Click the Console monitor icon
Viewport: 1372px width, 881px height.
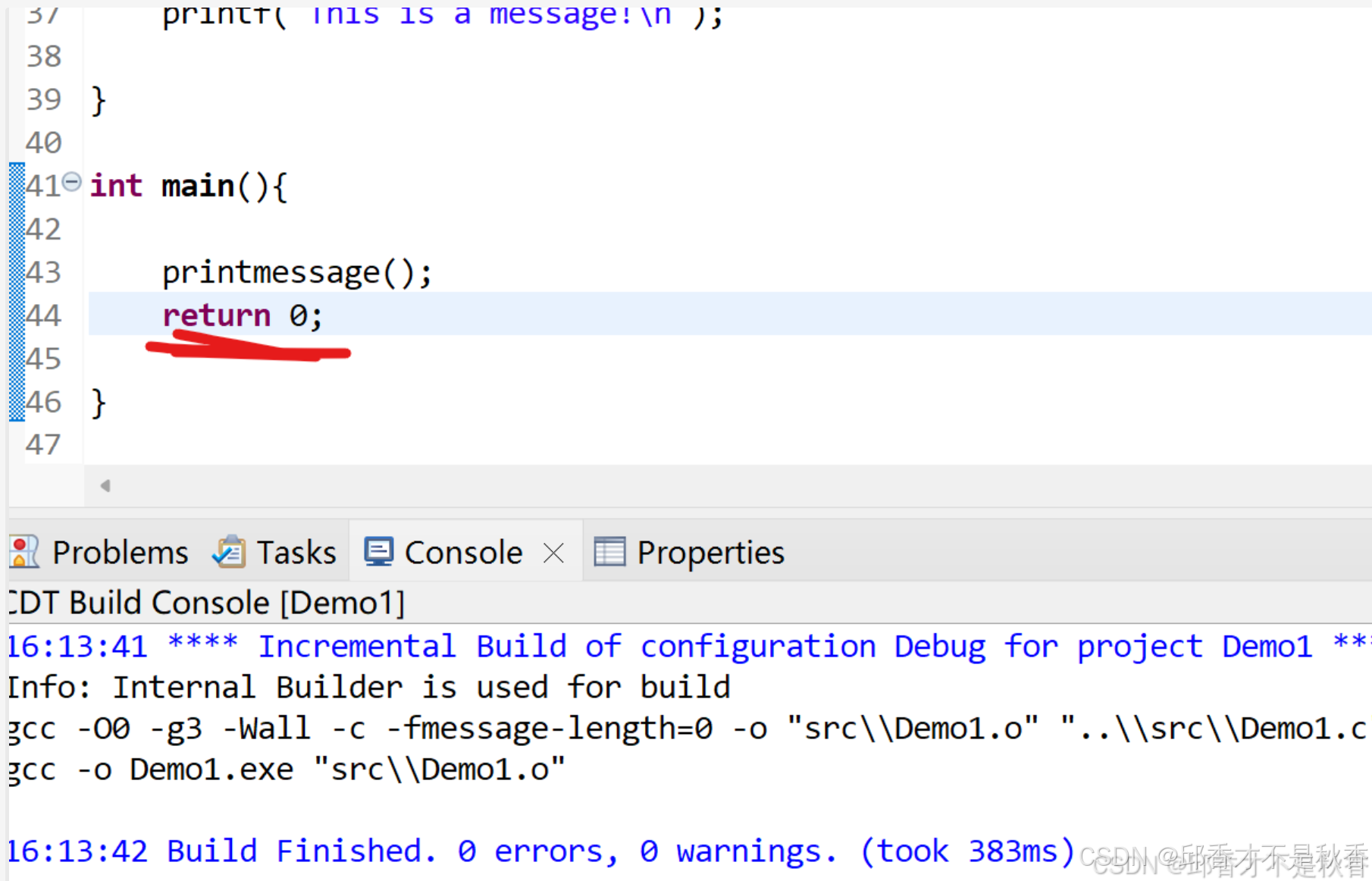pos(379,552)
